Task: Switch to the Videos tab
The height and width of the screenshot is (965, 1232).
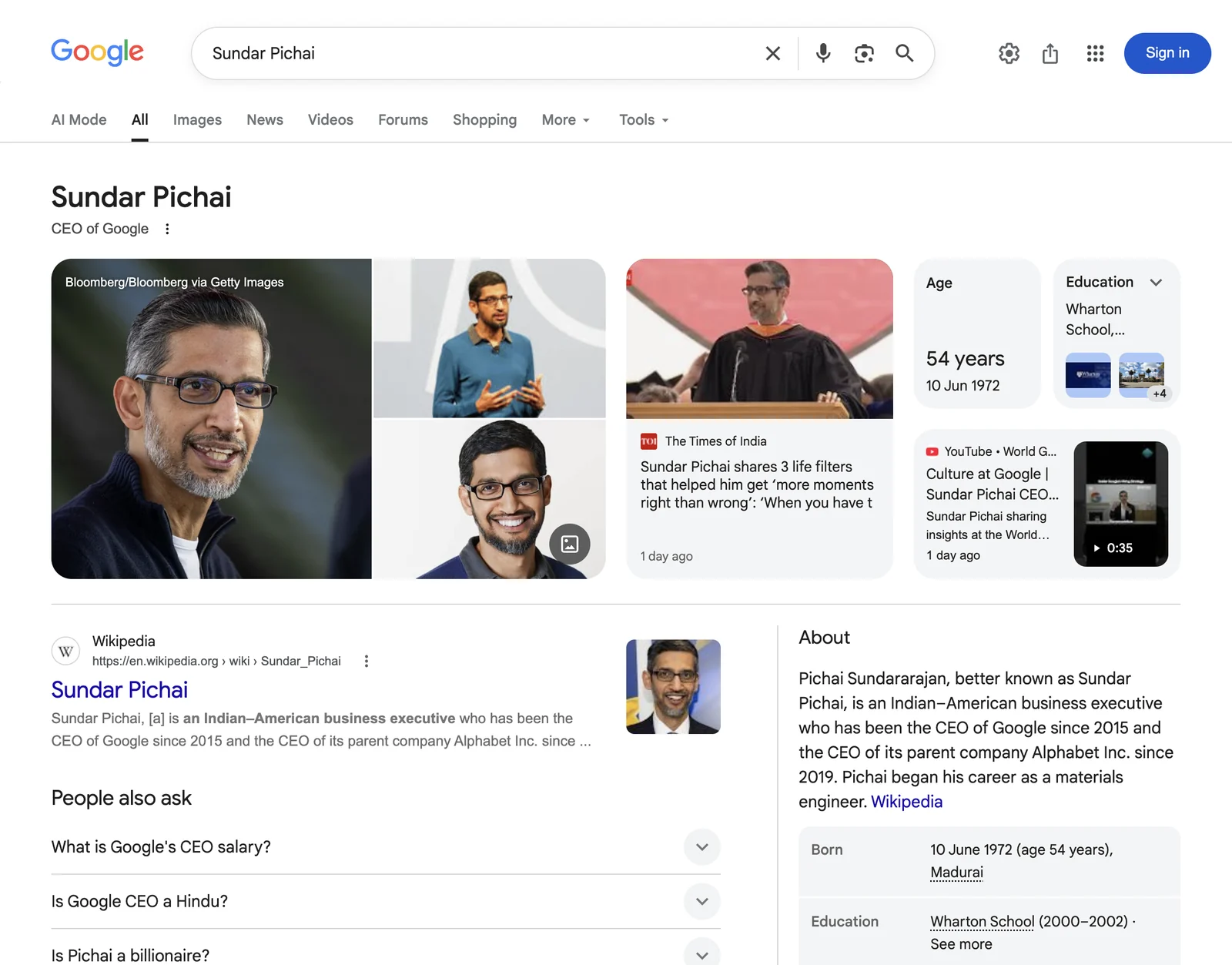Action: click(330, 119)
